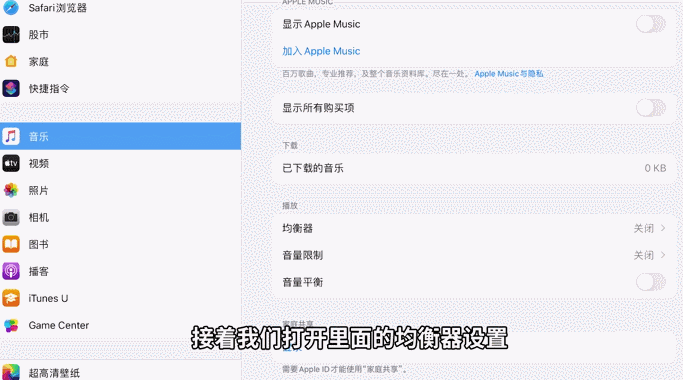Select 相机 in settings sidebar
The width and height of the screenshot is (683, 380).
[120, 217]
